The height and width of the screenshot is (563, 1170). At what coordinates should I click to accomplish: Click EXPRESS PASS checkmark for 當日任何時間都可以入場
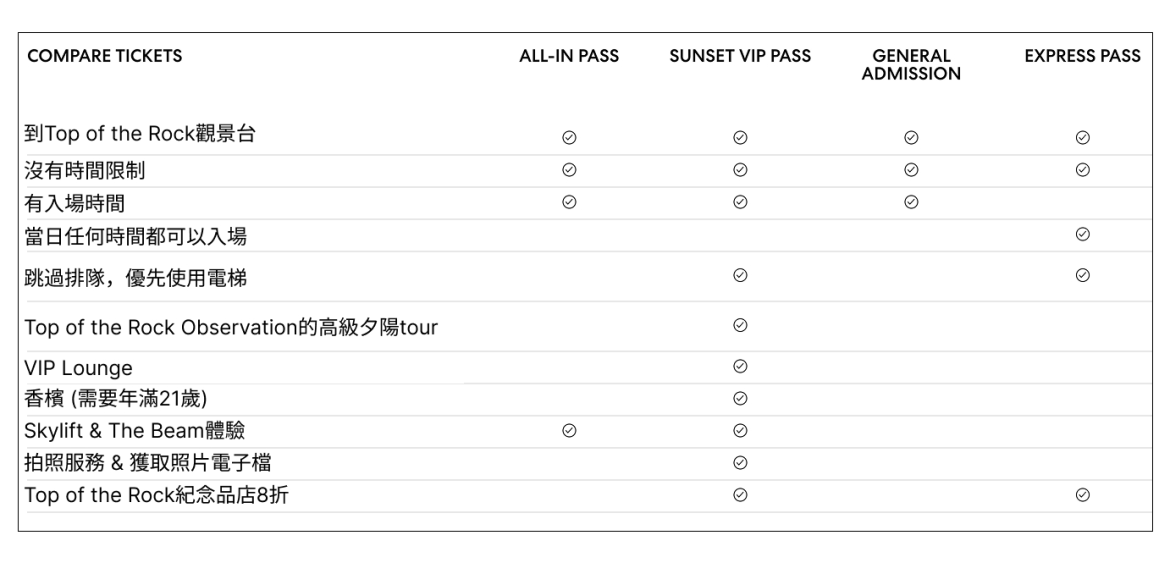[1082, 233]
